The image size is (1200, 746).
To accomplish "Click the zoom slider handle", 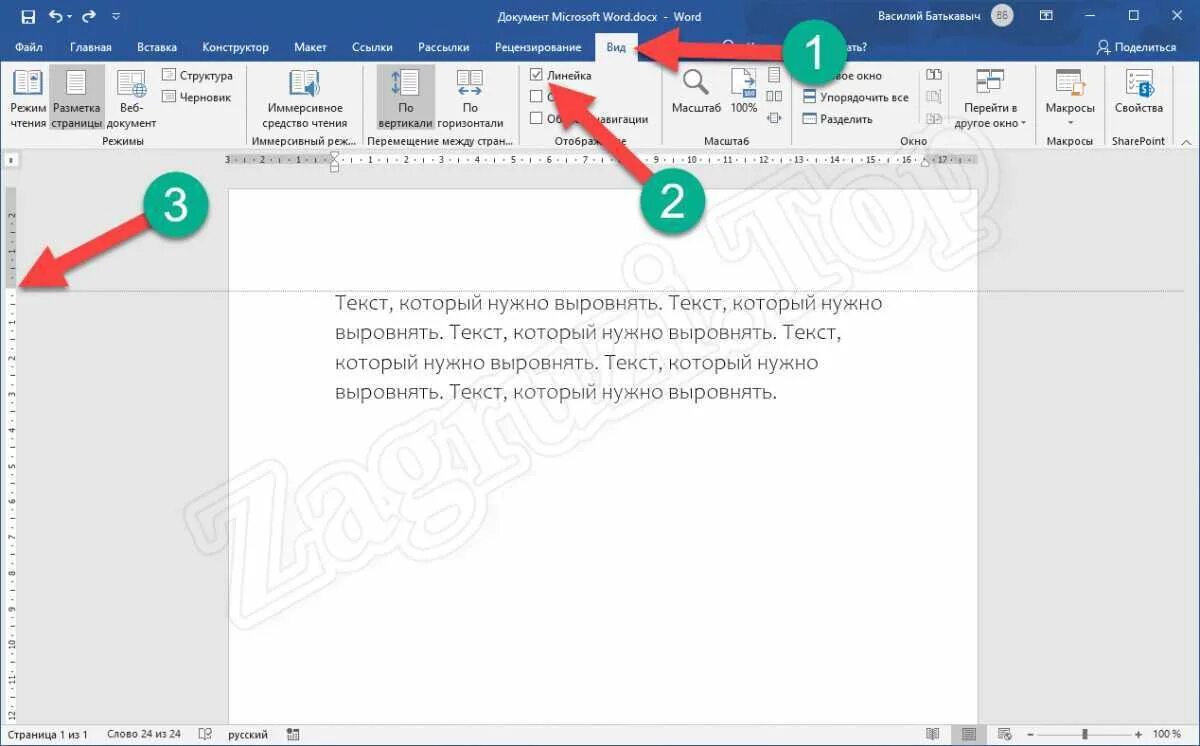I will tap(1085, 734).
